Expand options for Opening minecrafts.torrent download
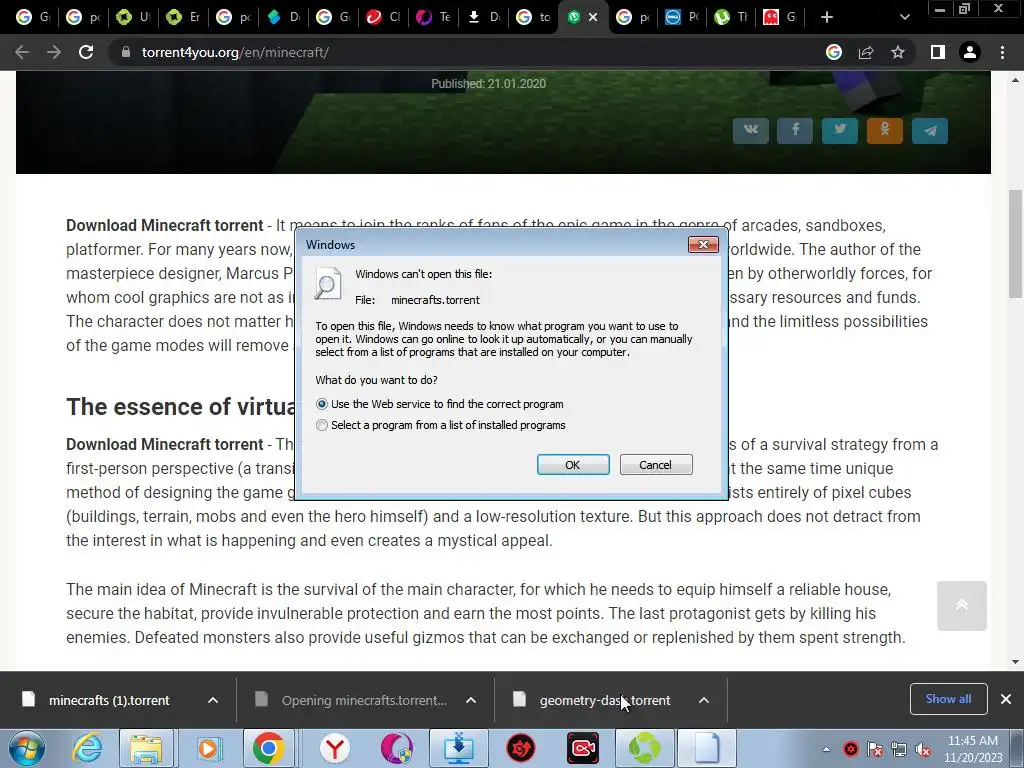 pyautogui.click(x=471, y=700)
